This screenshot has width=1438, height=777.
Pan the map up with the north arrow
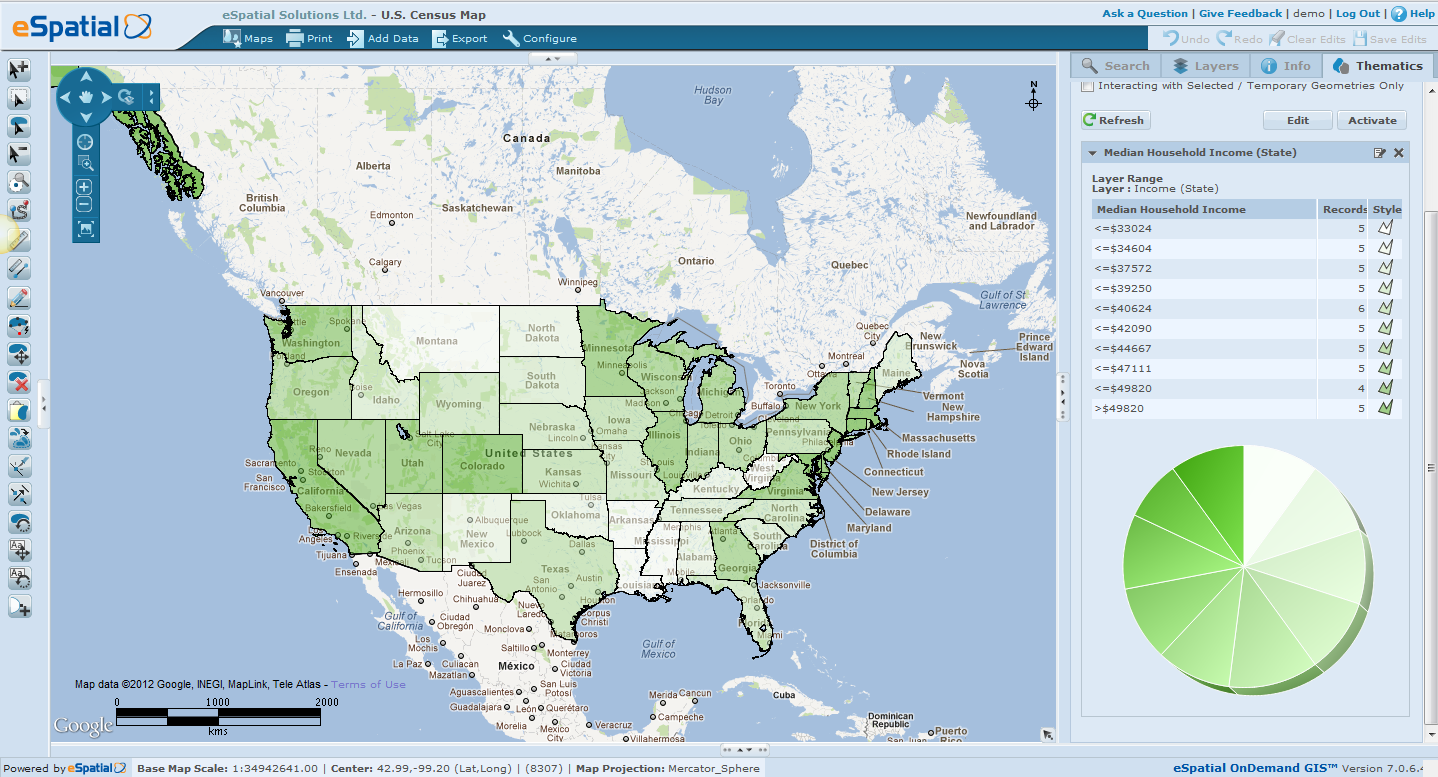tap(86, 76)
